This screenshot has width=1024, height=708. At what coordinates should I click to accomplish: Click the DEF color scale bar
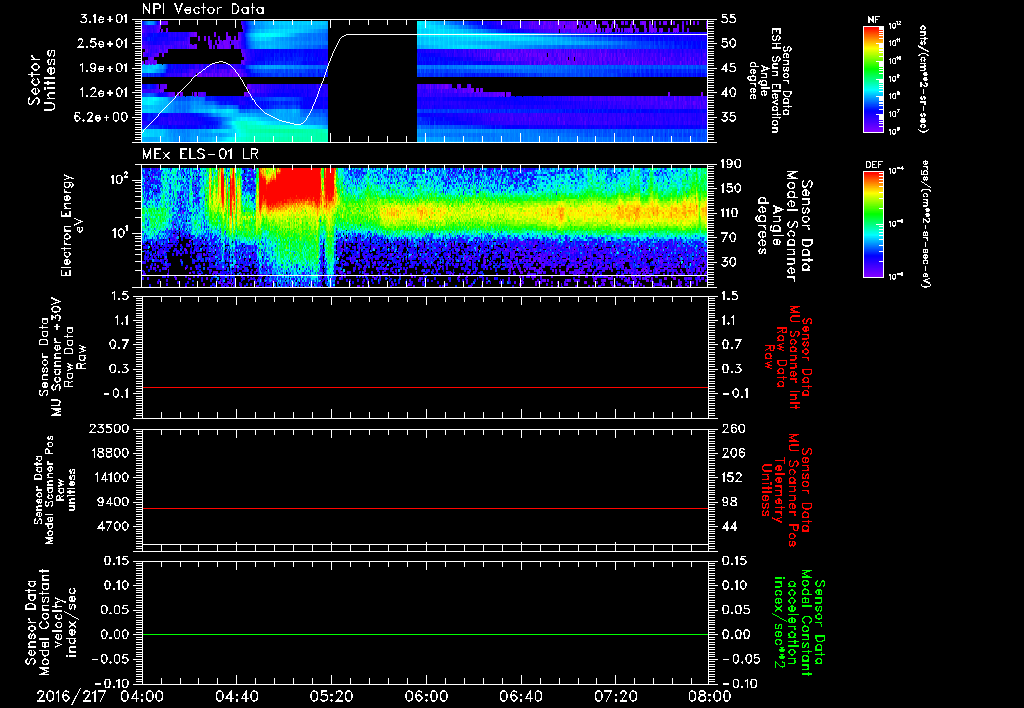873,224
